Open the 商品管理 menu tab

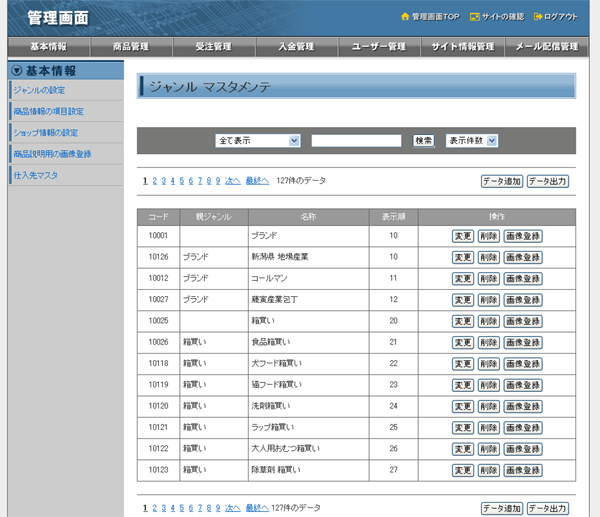pos(130,47)
